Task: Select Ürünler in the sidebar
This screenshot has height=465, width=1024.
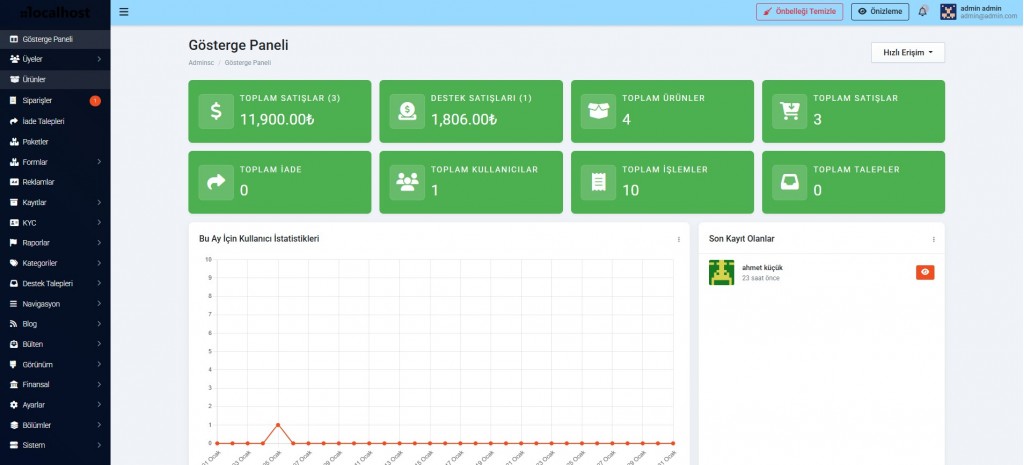Action: click(55, 79)
